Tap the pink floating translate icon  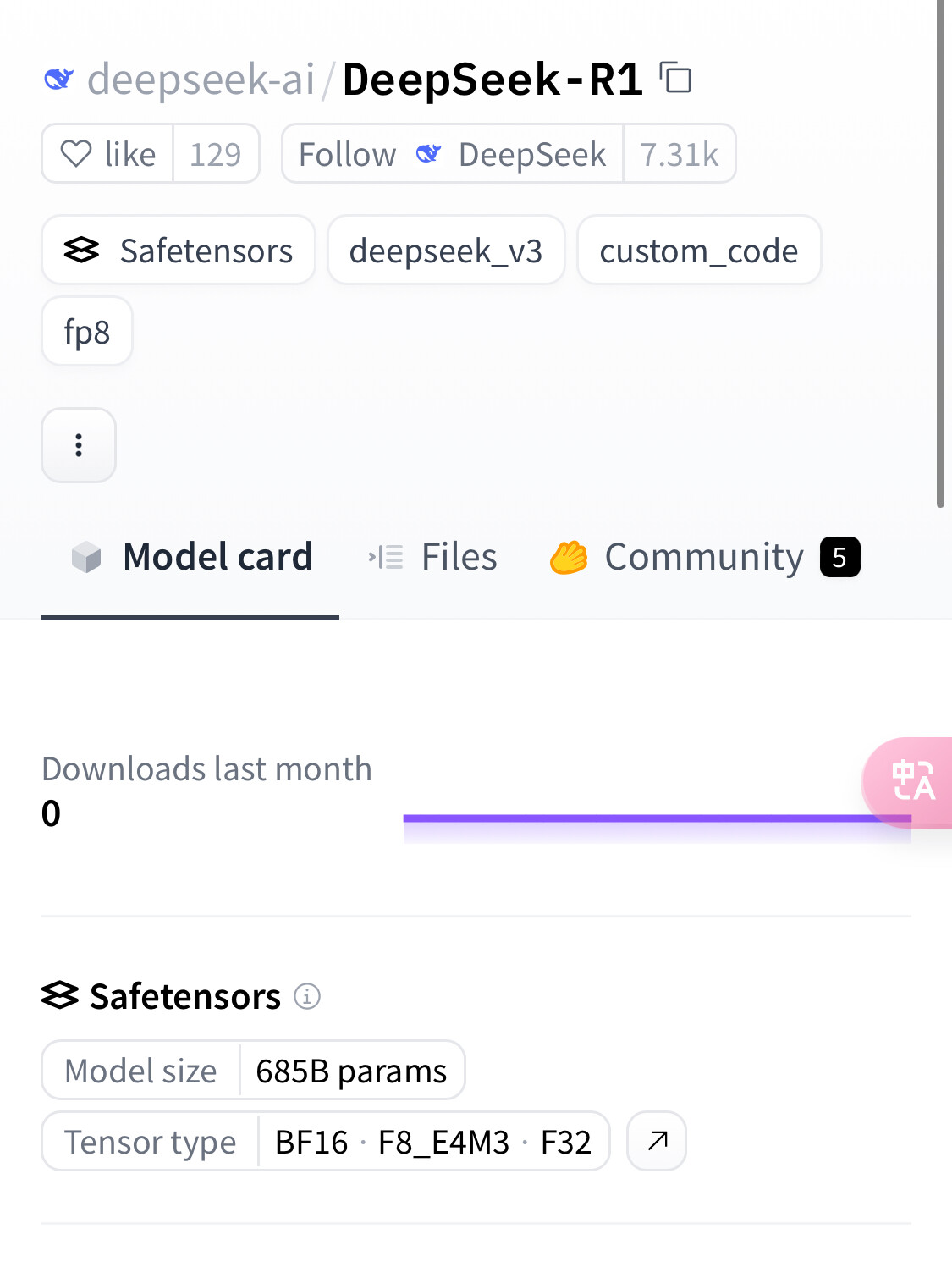pyautogui.click(x=910, y=781)
